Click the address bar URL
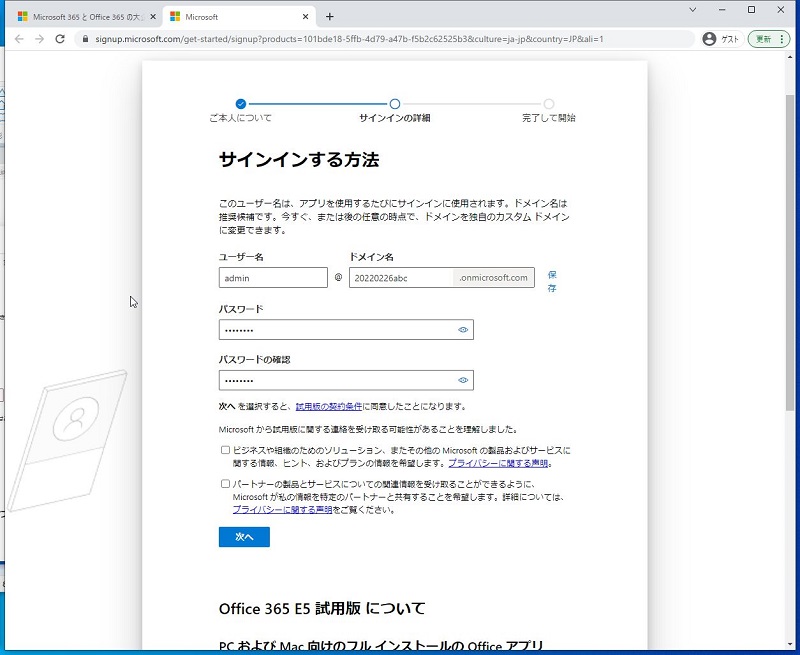The height and width of the screenshot is (655, 800). (349, 39)
